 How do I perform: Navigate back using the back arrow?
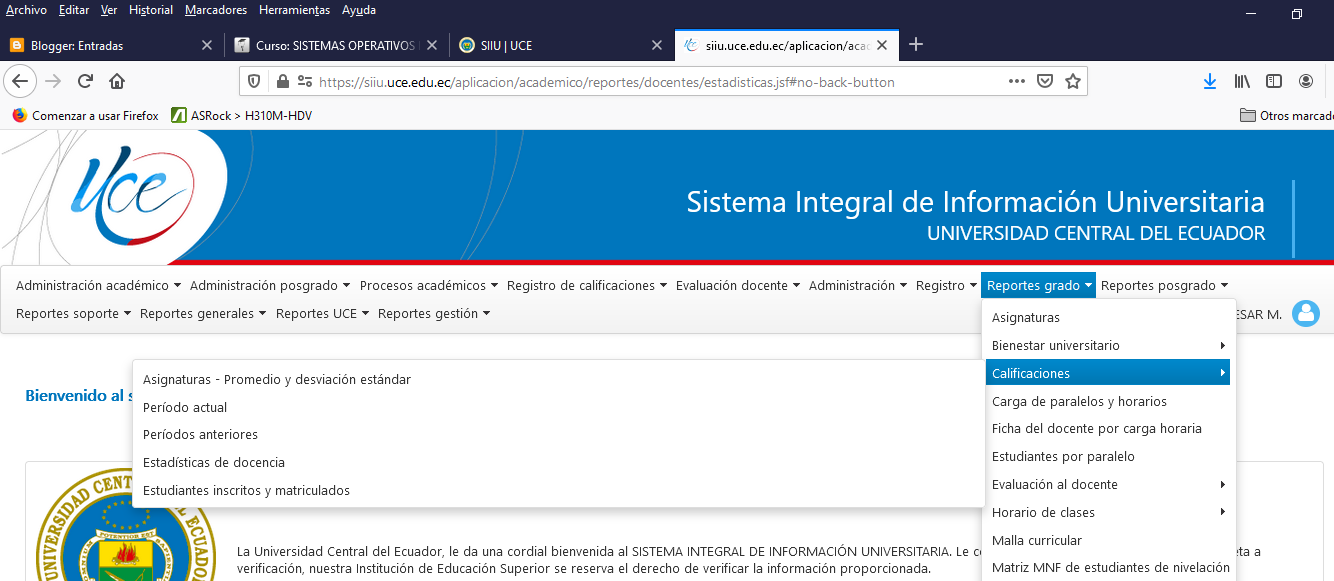pyautogui.click(x=20, y=81)
